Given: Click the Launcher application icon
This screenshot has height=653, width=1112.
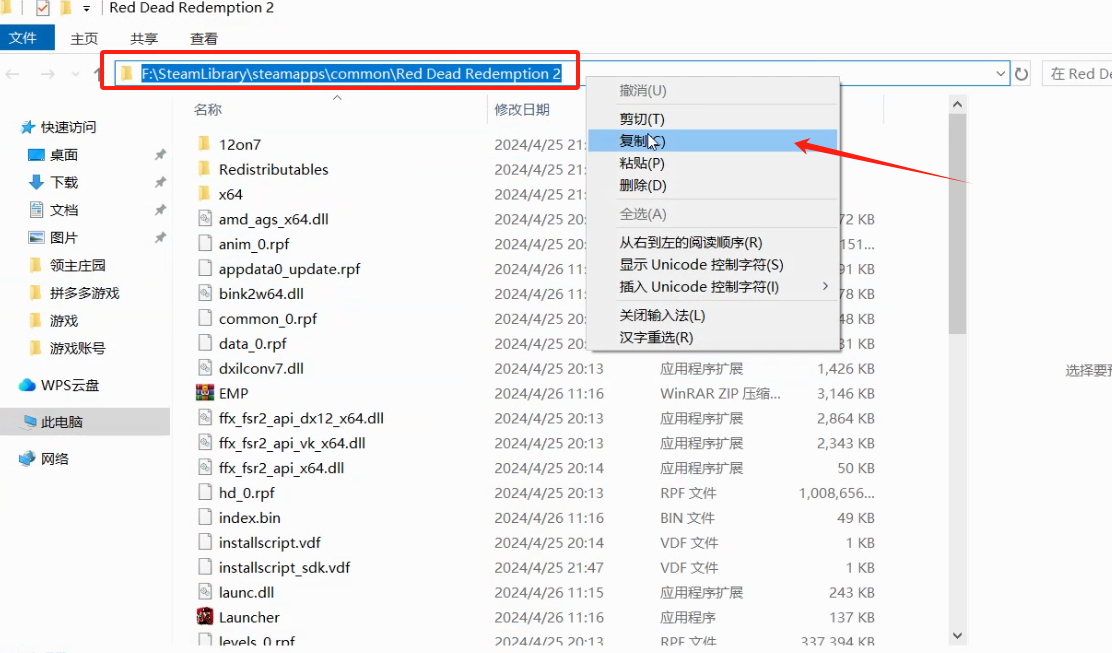Looking at the screenshot, I should [204, 617].
